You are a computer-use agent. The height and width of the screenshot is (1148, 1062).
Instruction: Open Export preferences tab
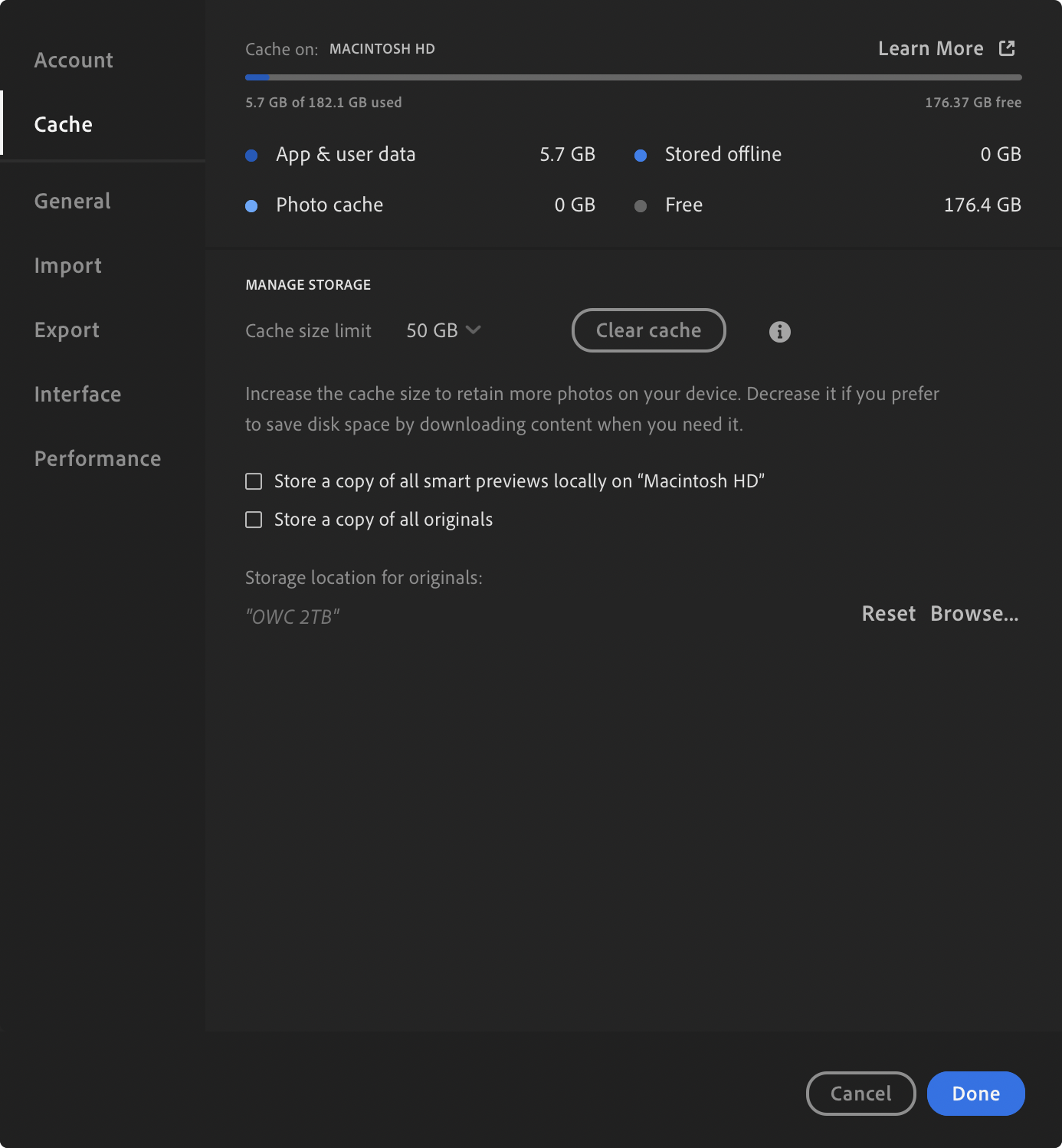[x=67, y=330]
